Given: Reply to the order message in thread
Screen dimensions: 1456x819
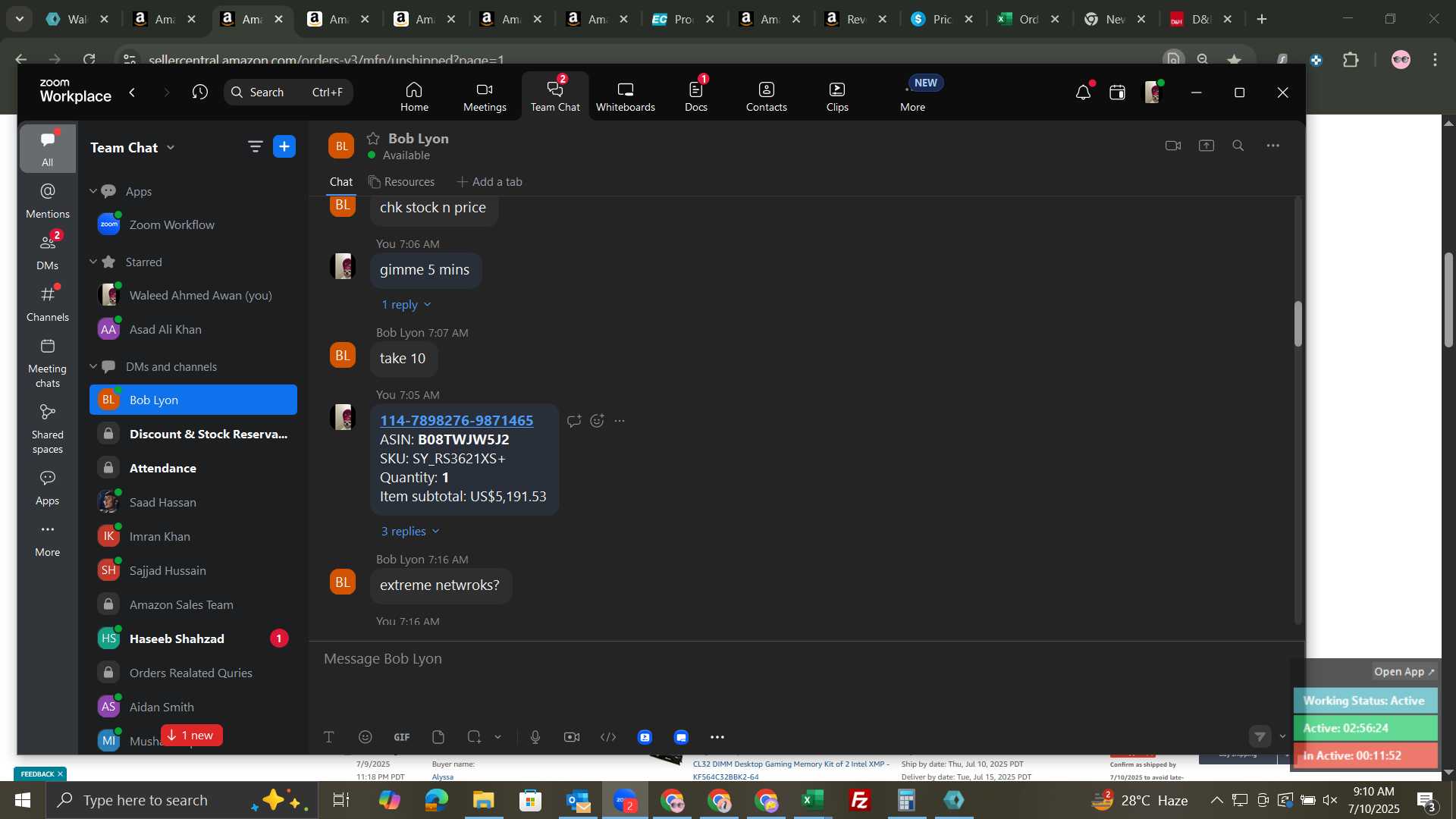Looking at the screenshot, I should point(574,421).
